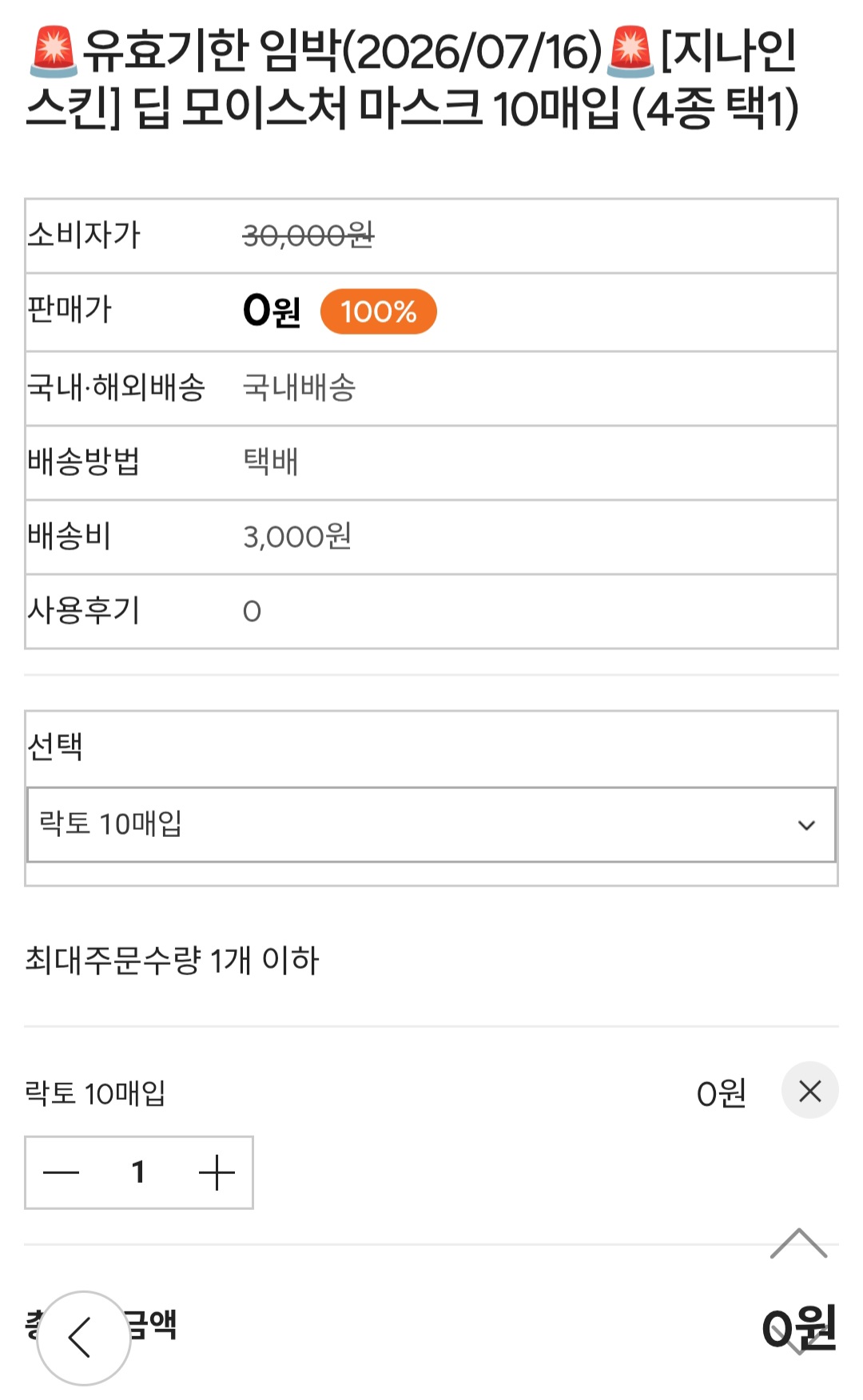Viewport: 863px width, 1400px height.
Task: Tap the circular back arrow button
Action: click(x=83, y=1338)
